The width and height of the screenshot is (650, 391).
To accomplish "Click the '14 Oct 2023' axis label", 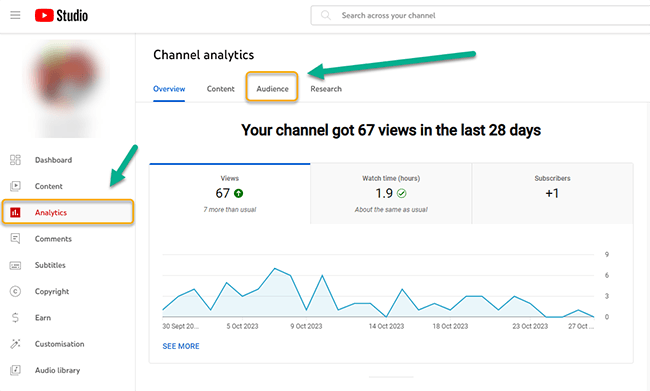I will point(386,326).
